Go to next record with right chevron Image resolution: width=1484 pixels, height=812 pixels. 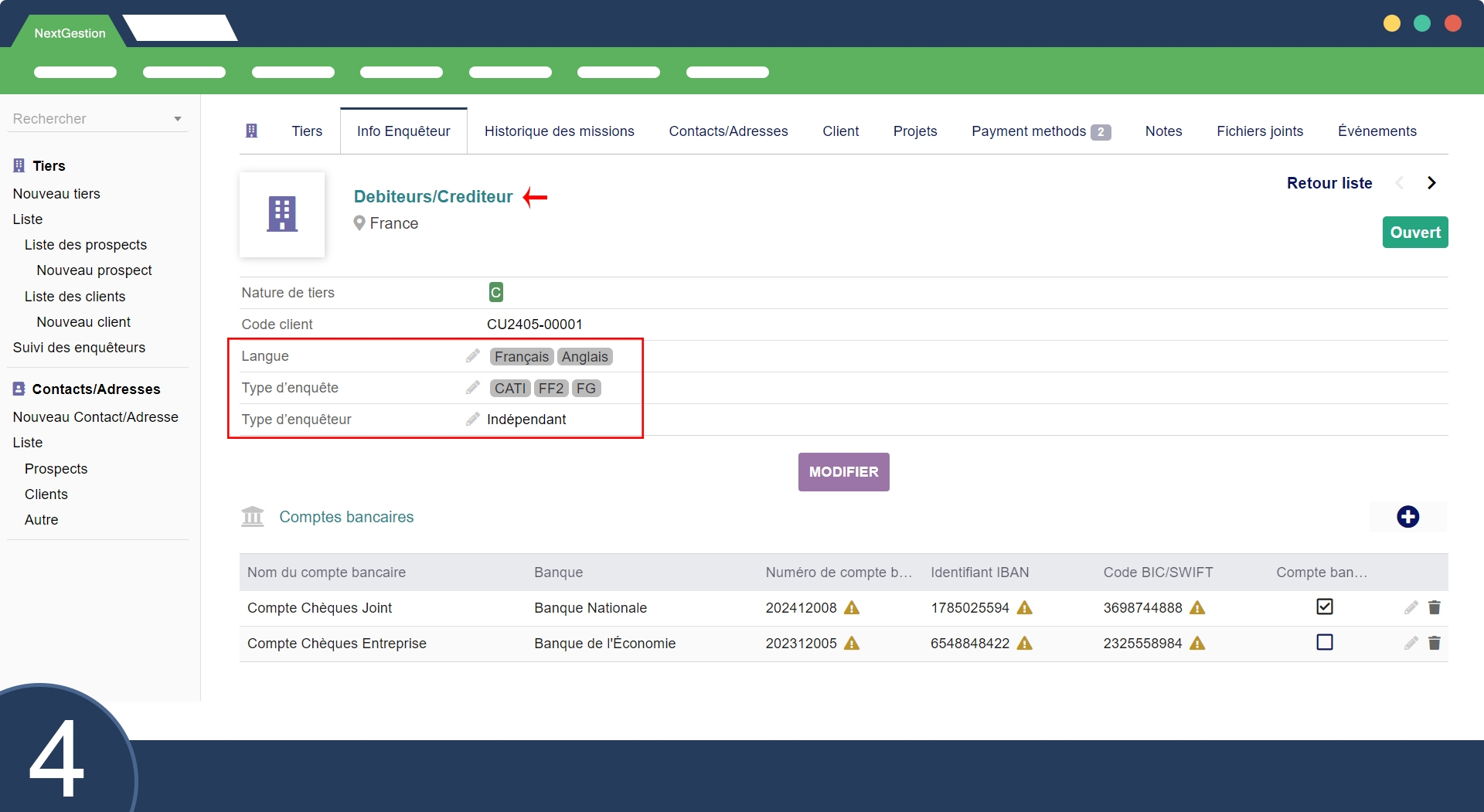point(1431,183)
